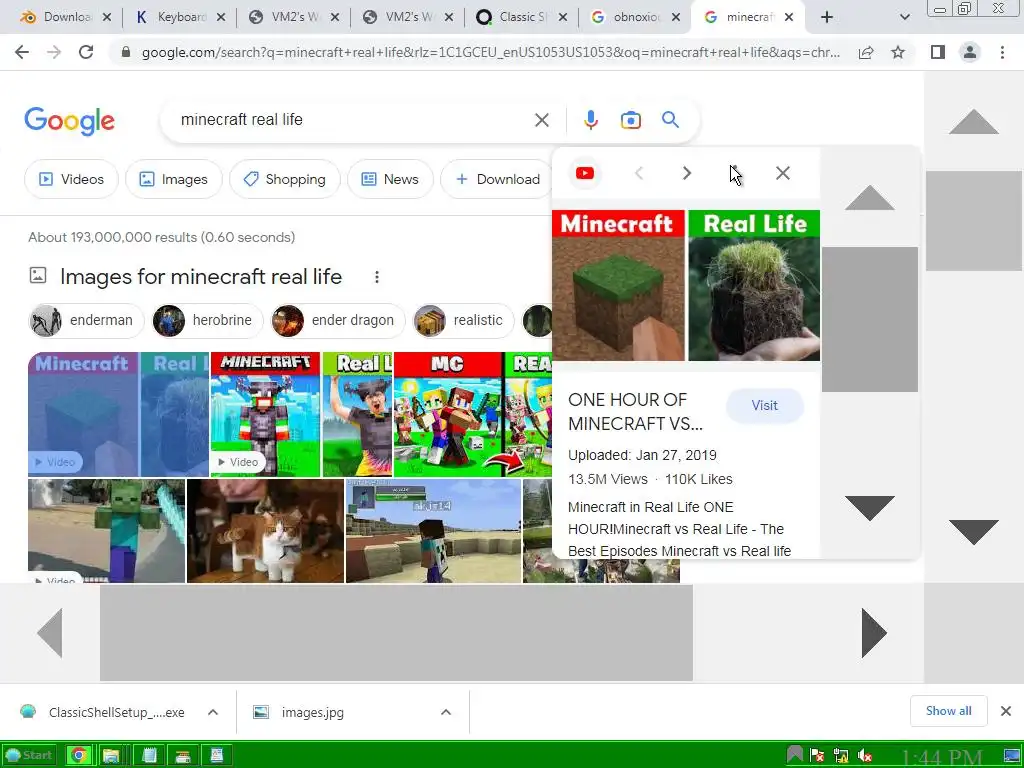
Task: Filter results by Videos
Action: click(x=71, y=179)
